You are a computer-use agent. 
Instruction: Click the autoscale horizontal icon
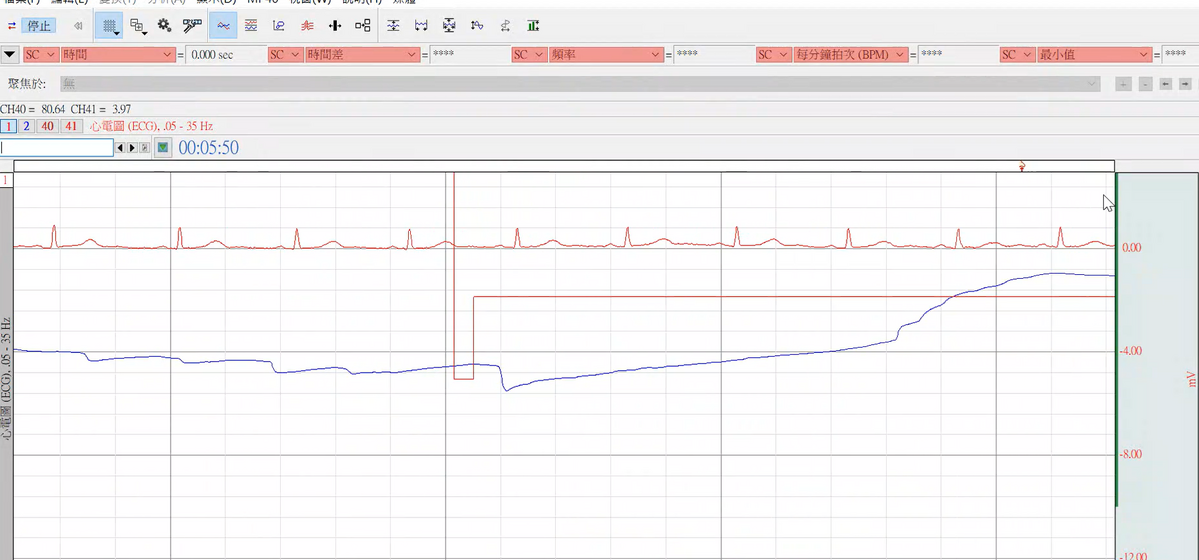click(x=422, y=26)
